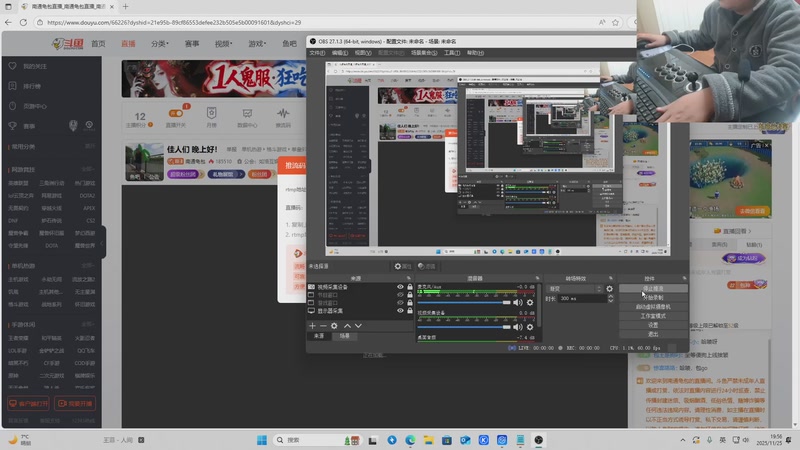Screen dimensions: 800x450
Task: Open 视频采集设备 mixer settings gear
Action: click(x=530, y=327)
